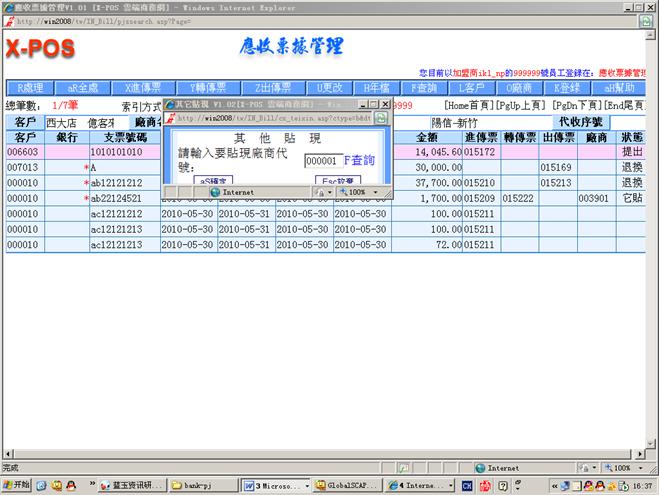Click the Windows Start button
Image resolution: width=659 pixels, height=495 pixels.
coord(17,485)
